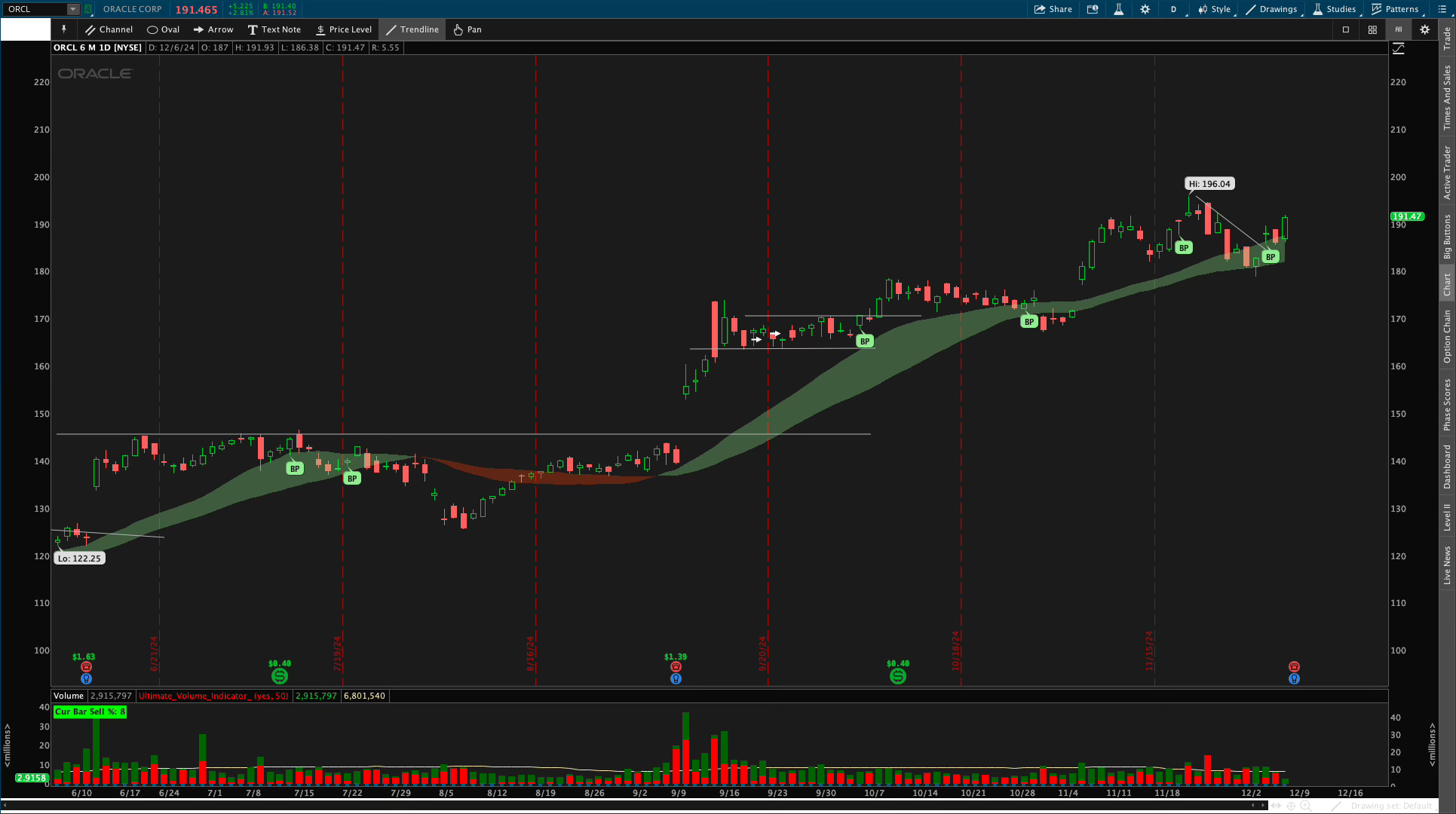
Task: Open the Style dropdown menu
Action: pos(1215,9)
